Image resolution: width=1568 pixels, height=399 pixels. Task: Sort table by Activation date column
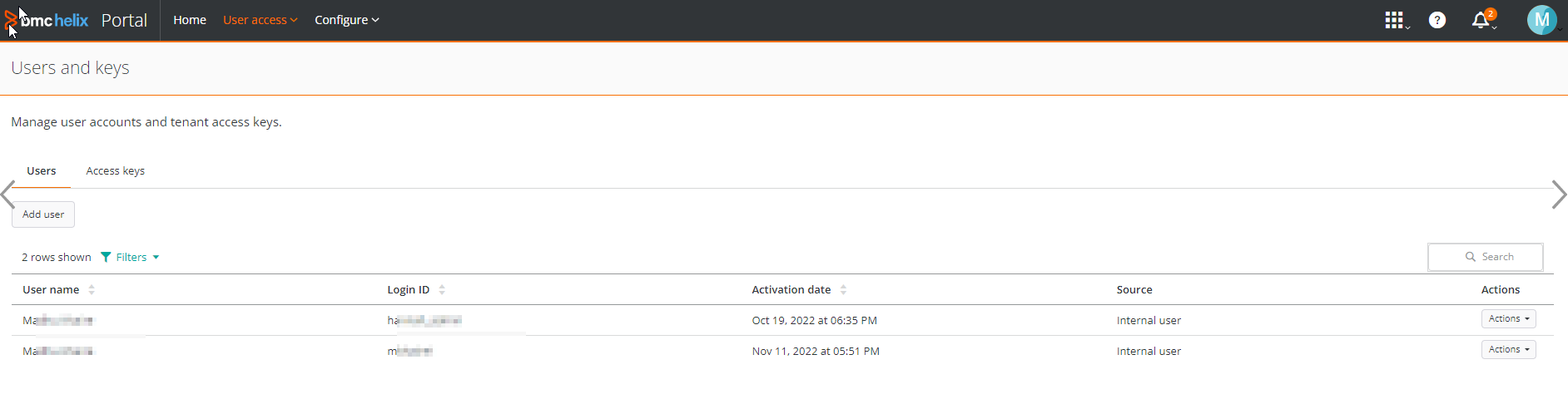tap(843, 290)
